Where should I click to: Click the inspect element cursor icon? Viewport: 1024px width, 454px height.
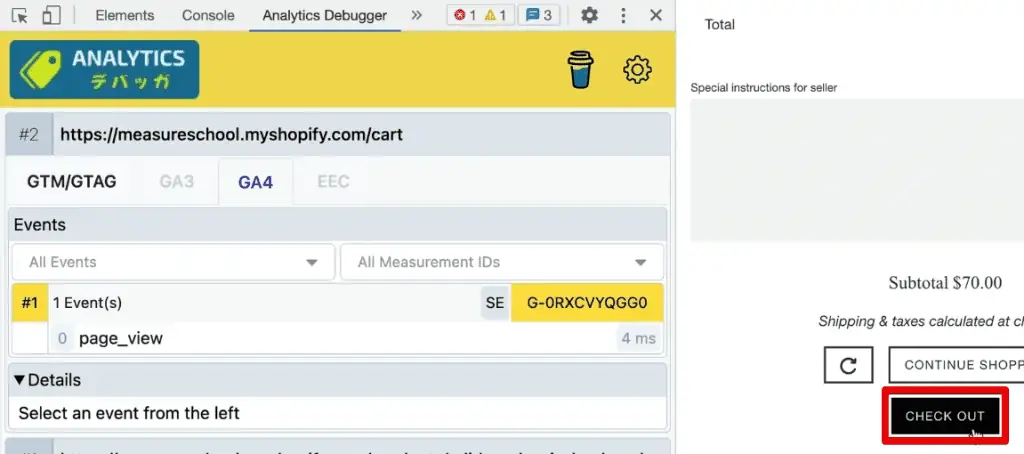tap(20, 15)
